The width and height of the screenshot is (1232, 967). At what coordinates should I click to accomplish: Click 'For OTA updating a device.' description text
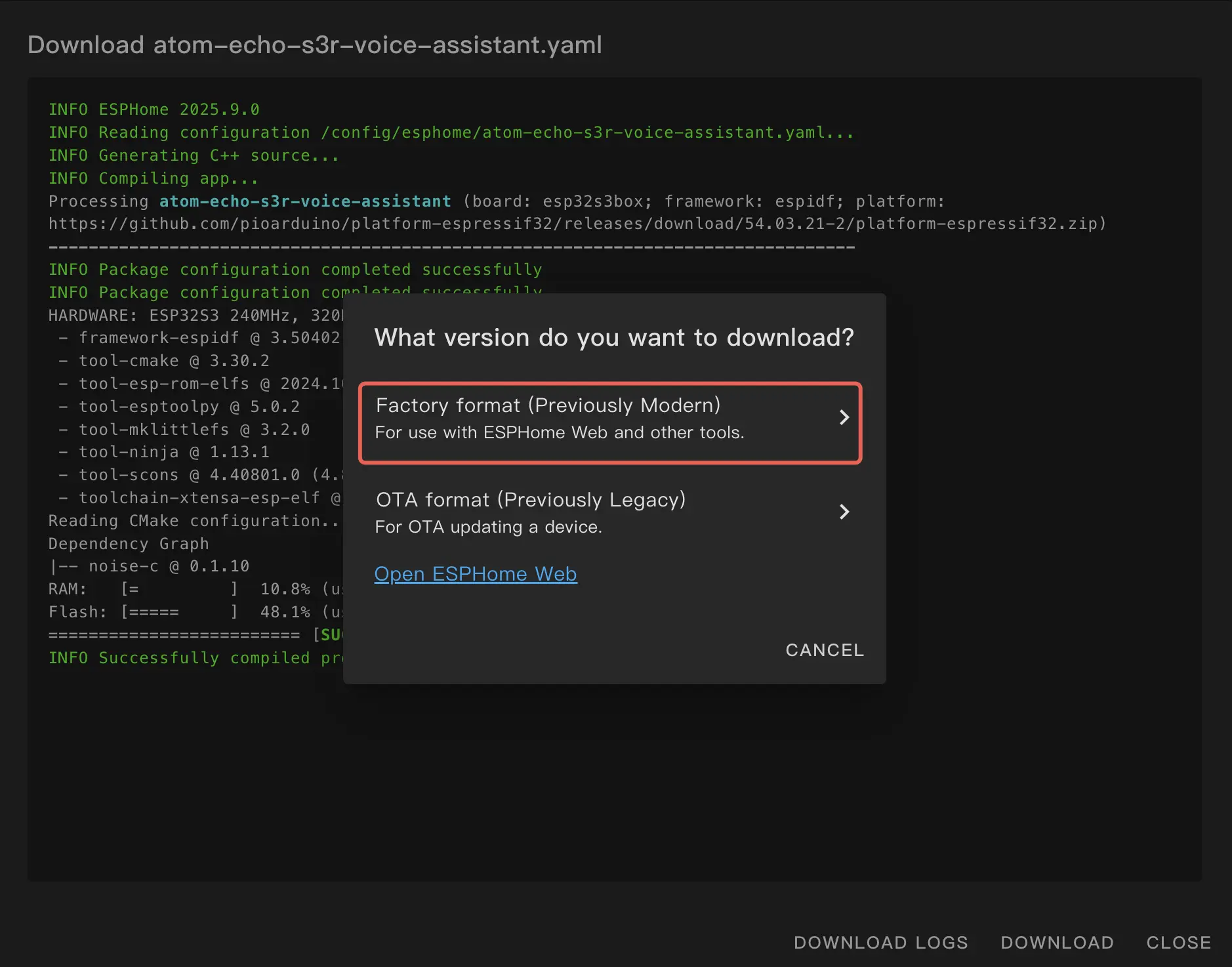point(488,527)
